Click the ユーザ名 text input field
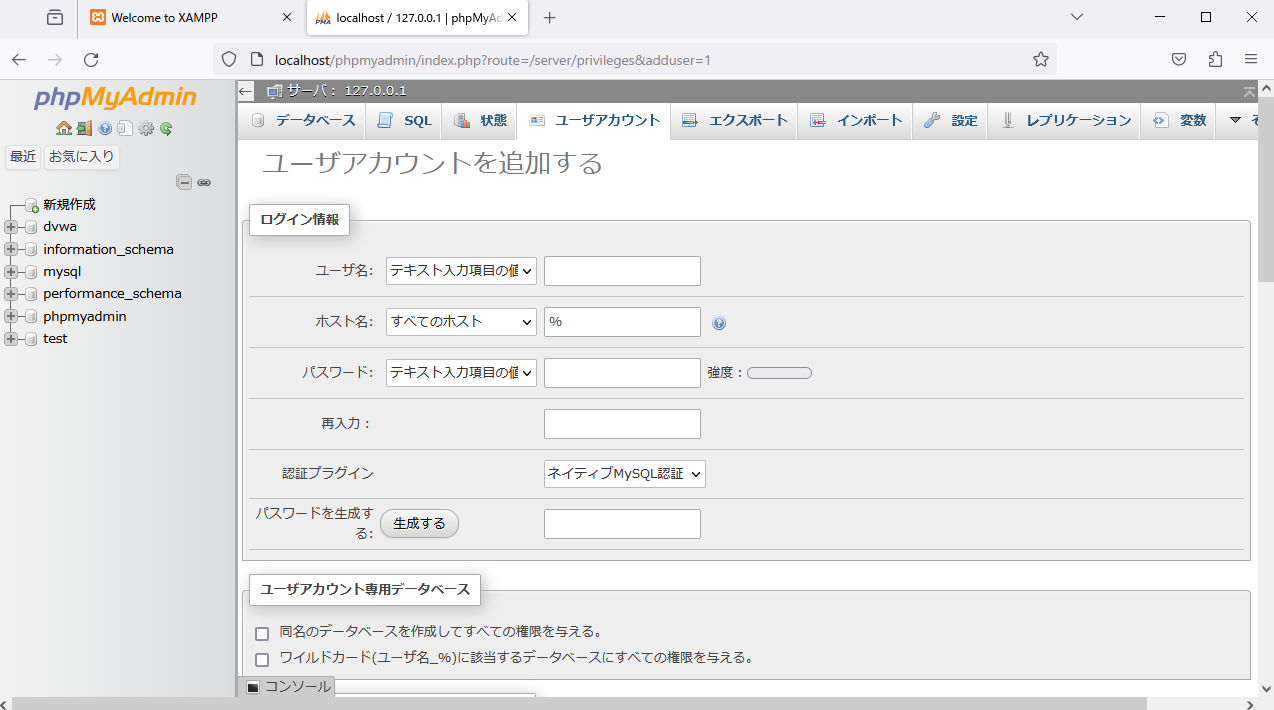 (622, 271)
